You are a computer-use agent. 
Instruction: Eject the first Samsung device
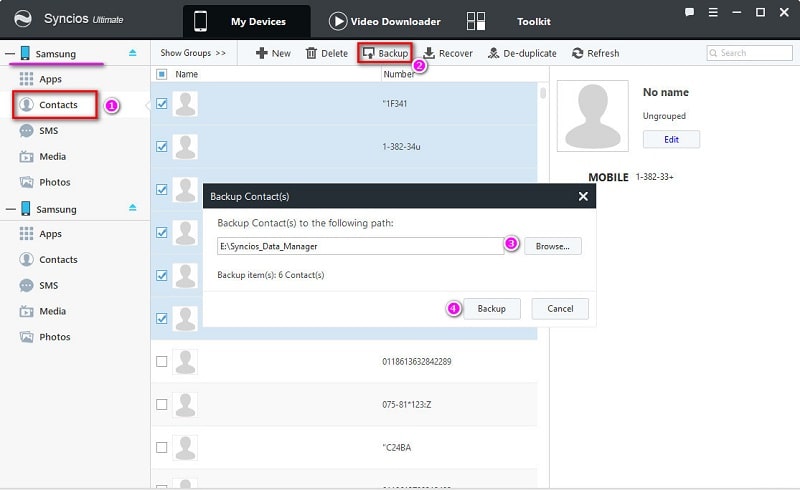click(133, 53)
